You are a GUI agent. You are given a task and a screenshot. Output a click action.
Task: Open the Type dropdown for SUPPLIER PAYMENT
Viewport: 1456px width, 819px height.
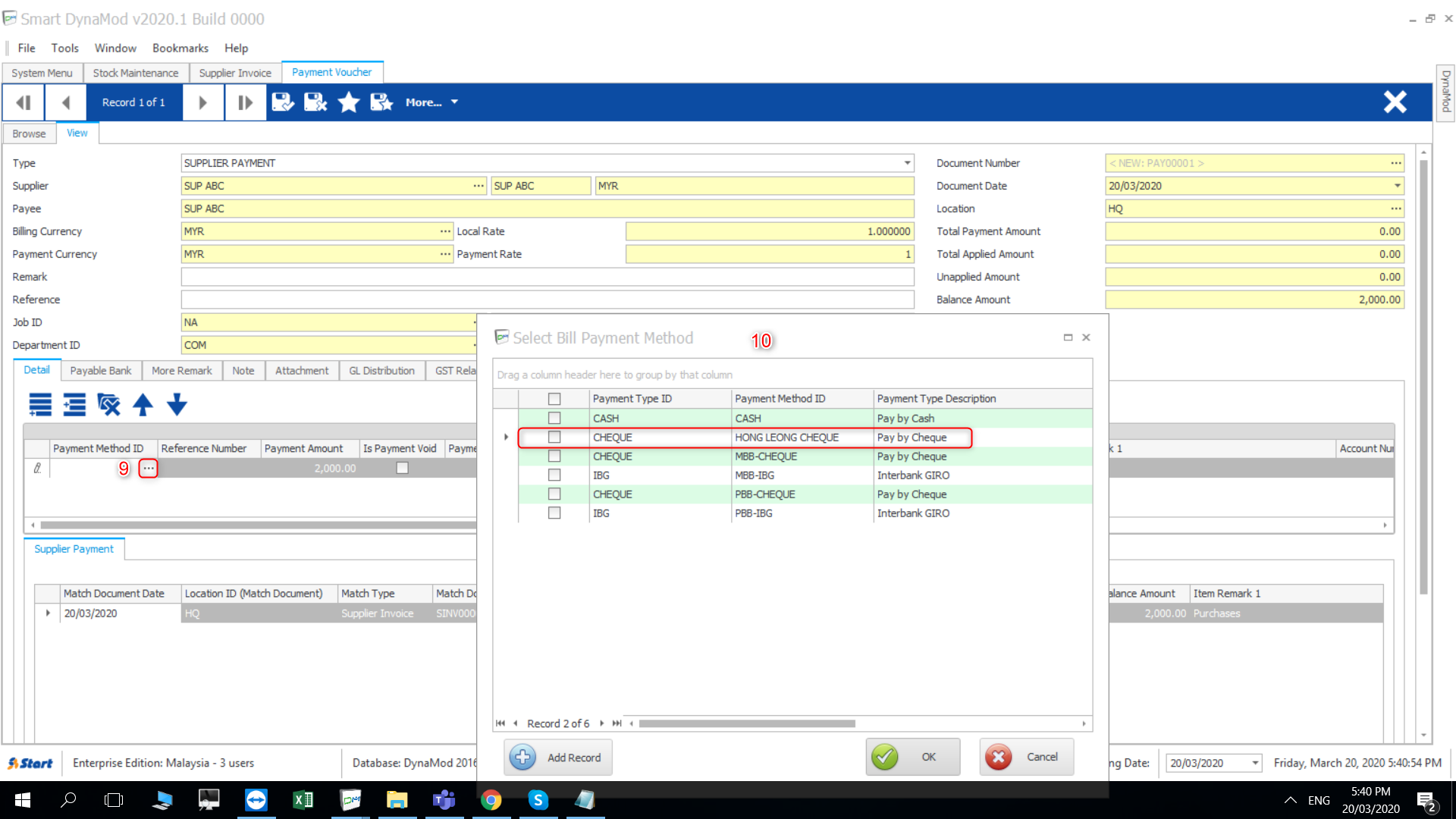coord(907,163)
